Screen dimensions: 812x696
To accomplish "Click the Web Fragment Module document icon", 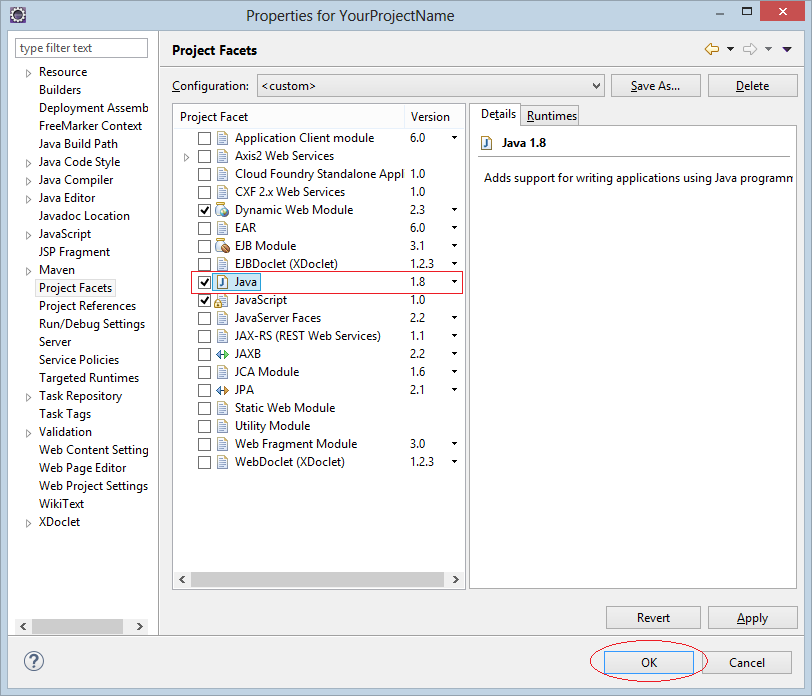I will pyautogui.click(x=223, y=444).
